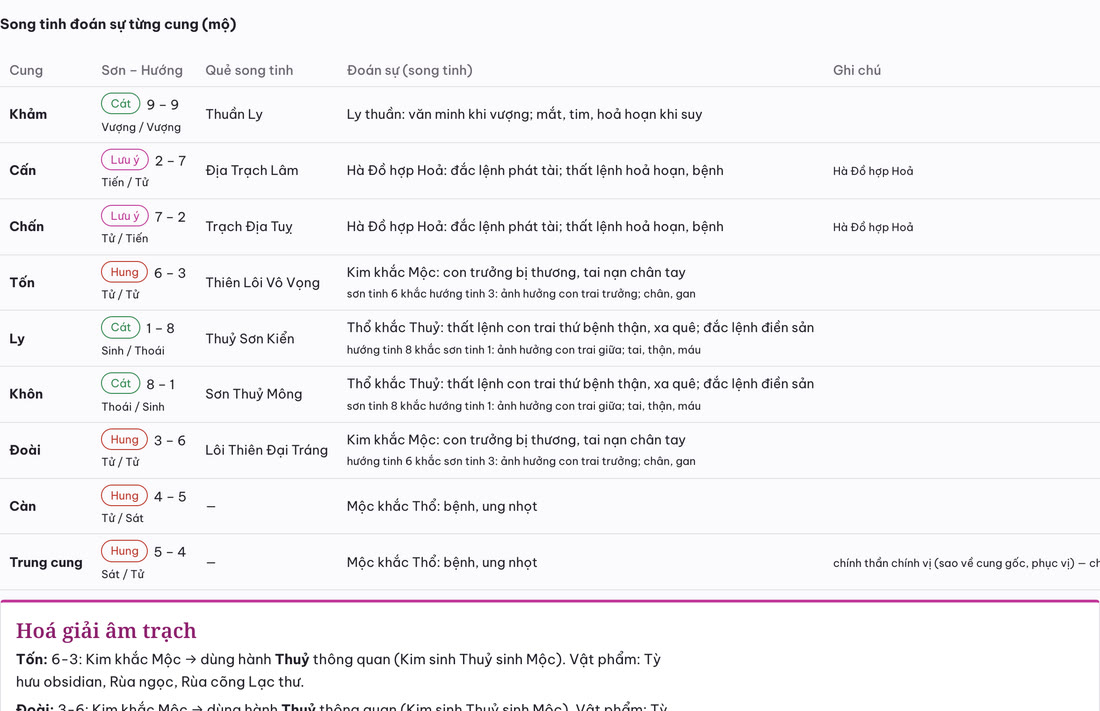Click the '2 – 7' star pair value
1100x711 pixels.
tap(170, 161)
